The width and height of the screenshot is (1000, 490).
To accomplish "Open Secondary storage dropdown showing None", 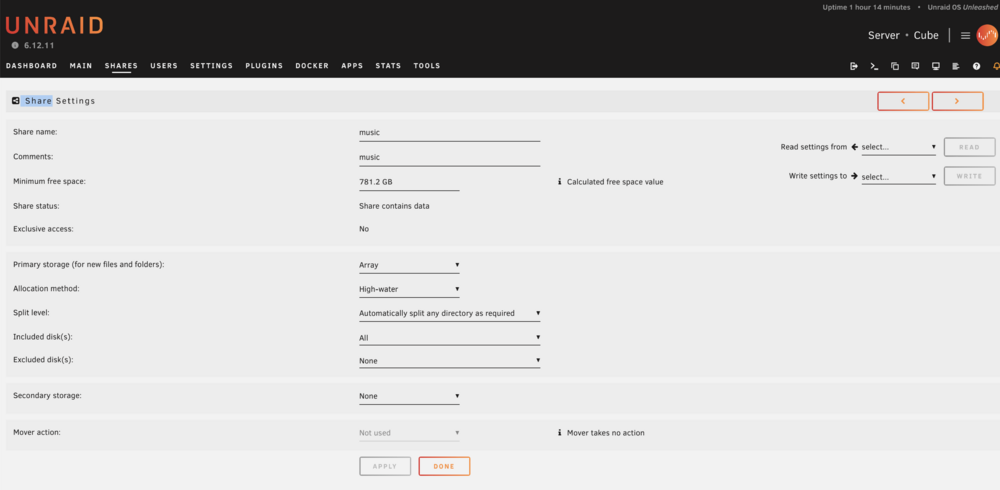I will [x=409, y=396].
